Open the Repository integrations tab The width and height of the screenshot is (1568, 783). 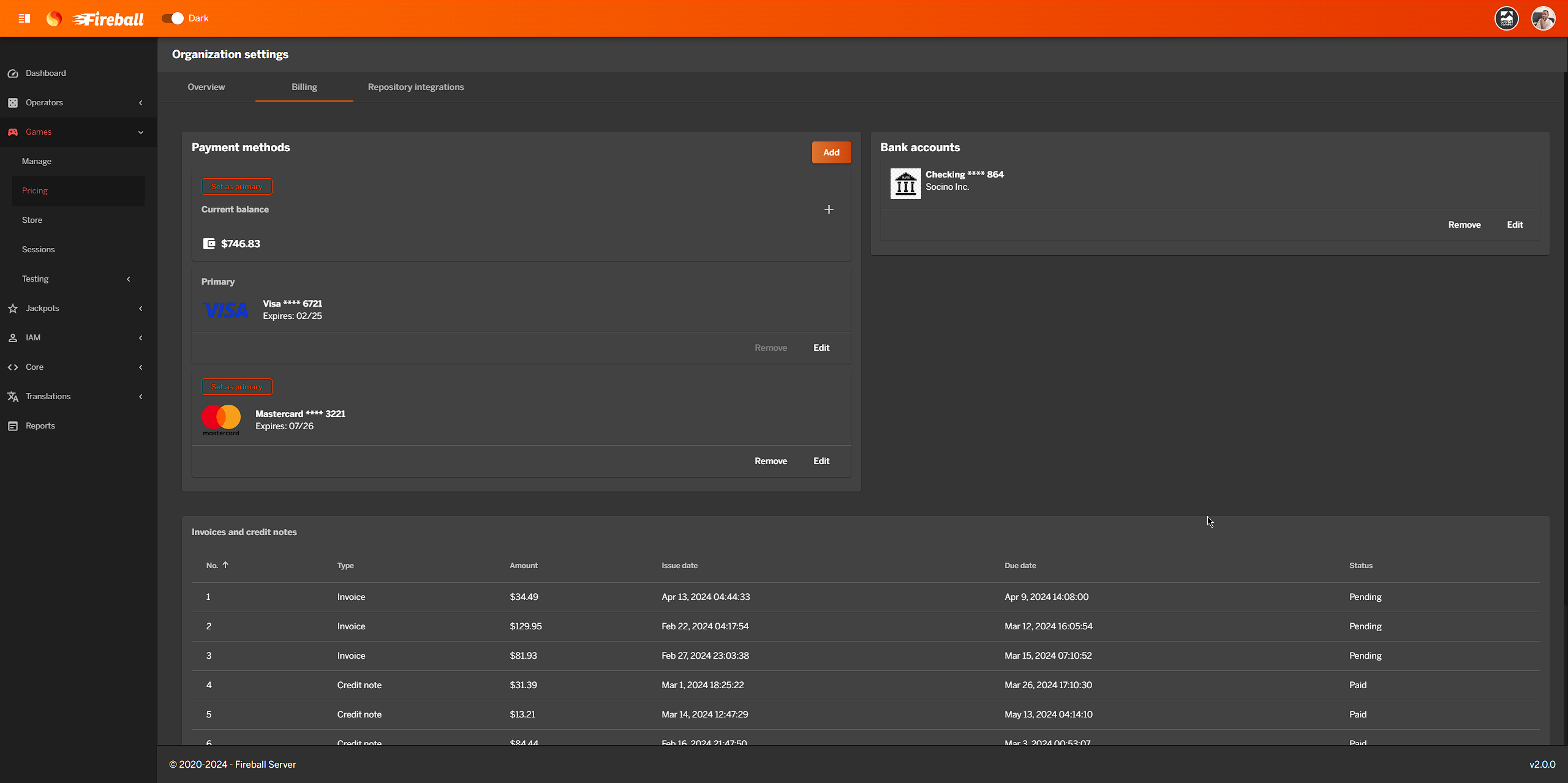click(415, 87)
